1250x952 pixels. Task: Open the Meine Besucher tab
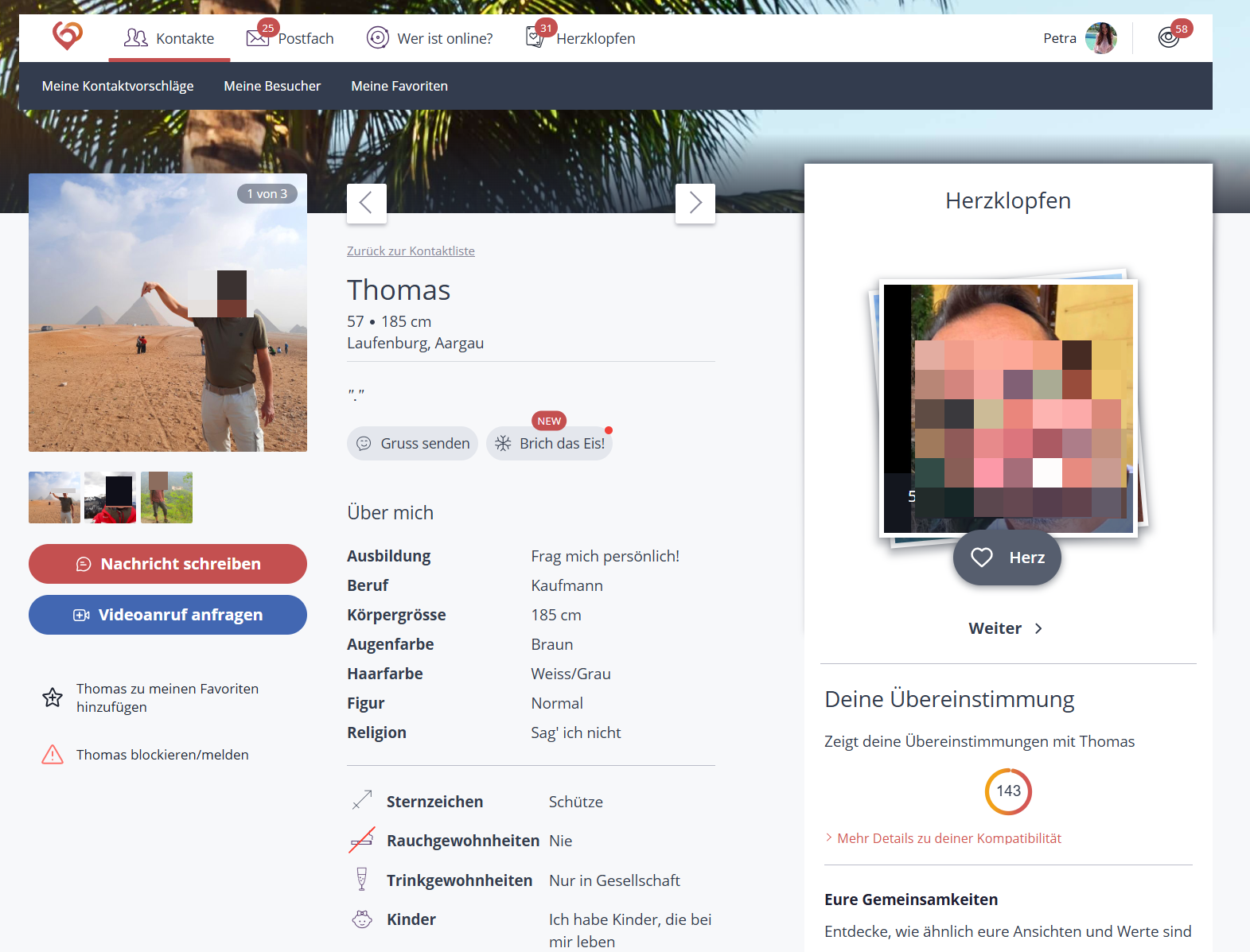[x=272, y=86]
